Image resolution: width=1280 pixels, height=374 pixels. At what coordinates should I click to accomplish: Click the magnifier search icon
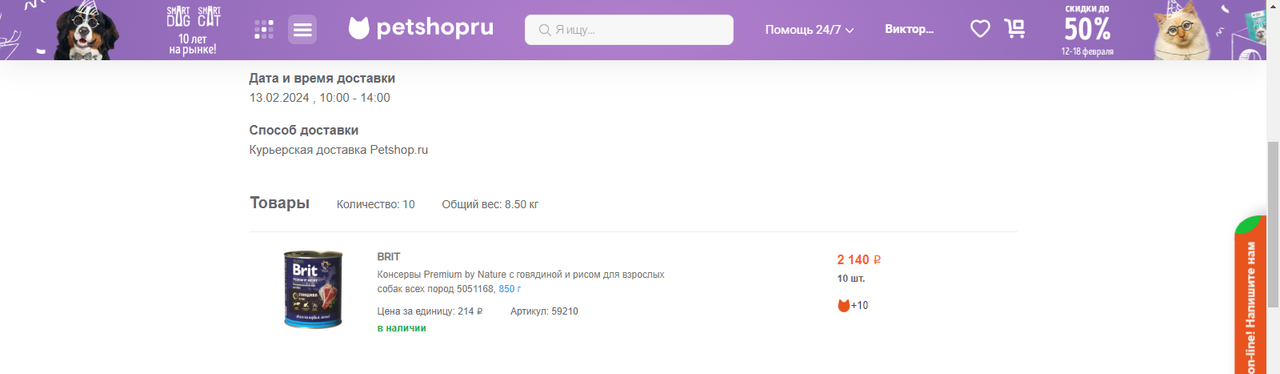pos(545,30)
